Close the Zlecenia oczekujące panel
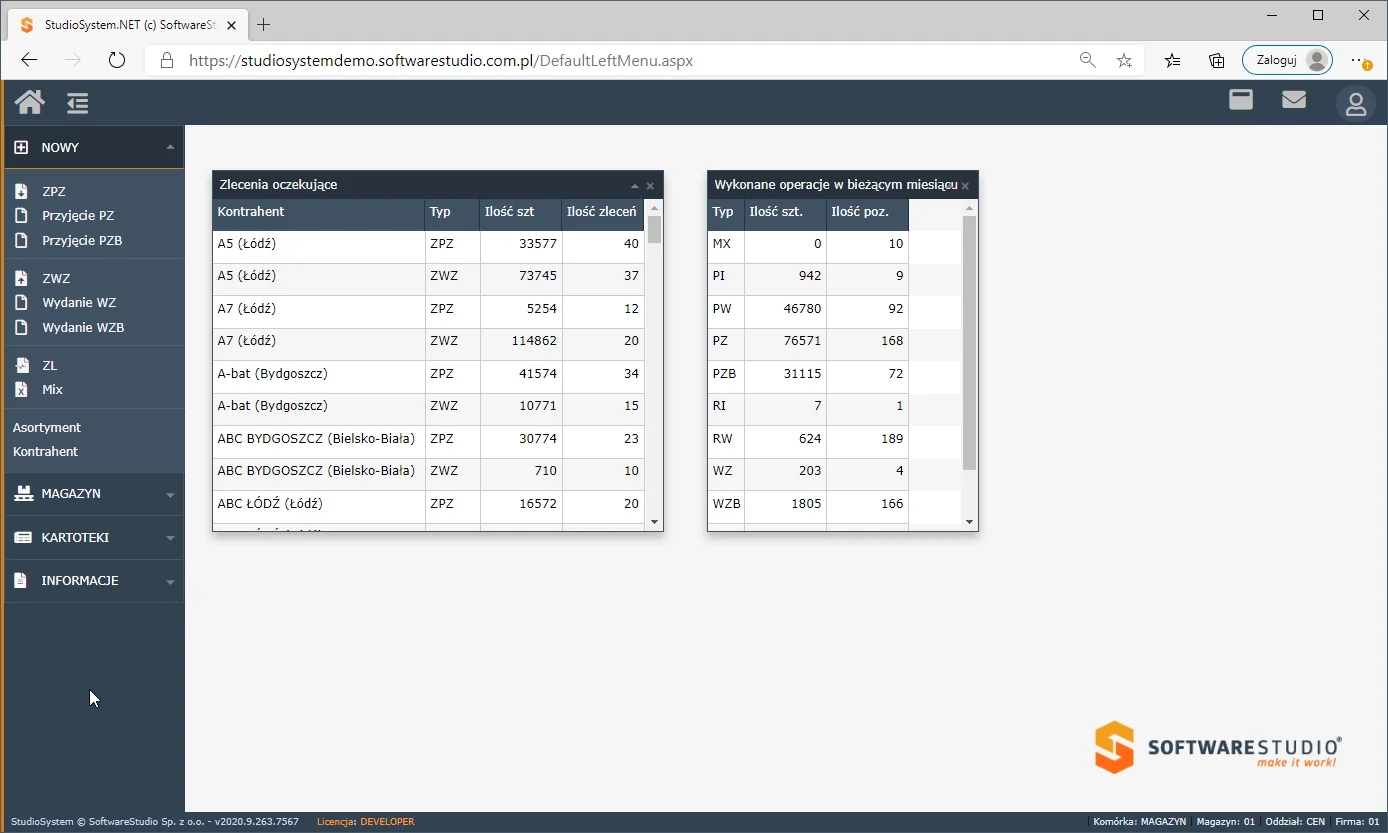Image resolution: width=1388 pixels, height=833 pixels. [650, 186]
